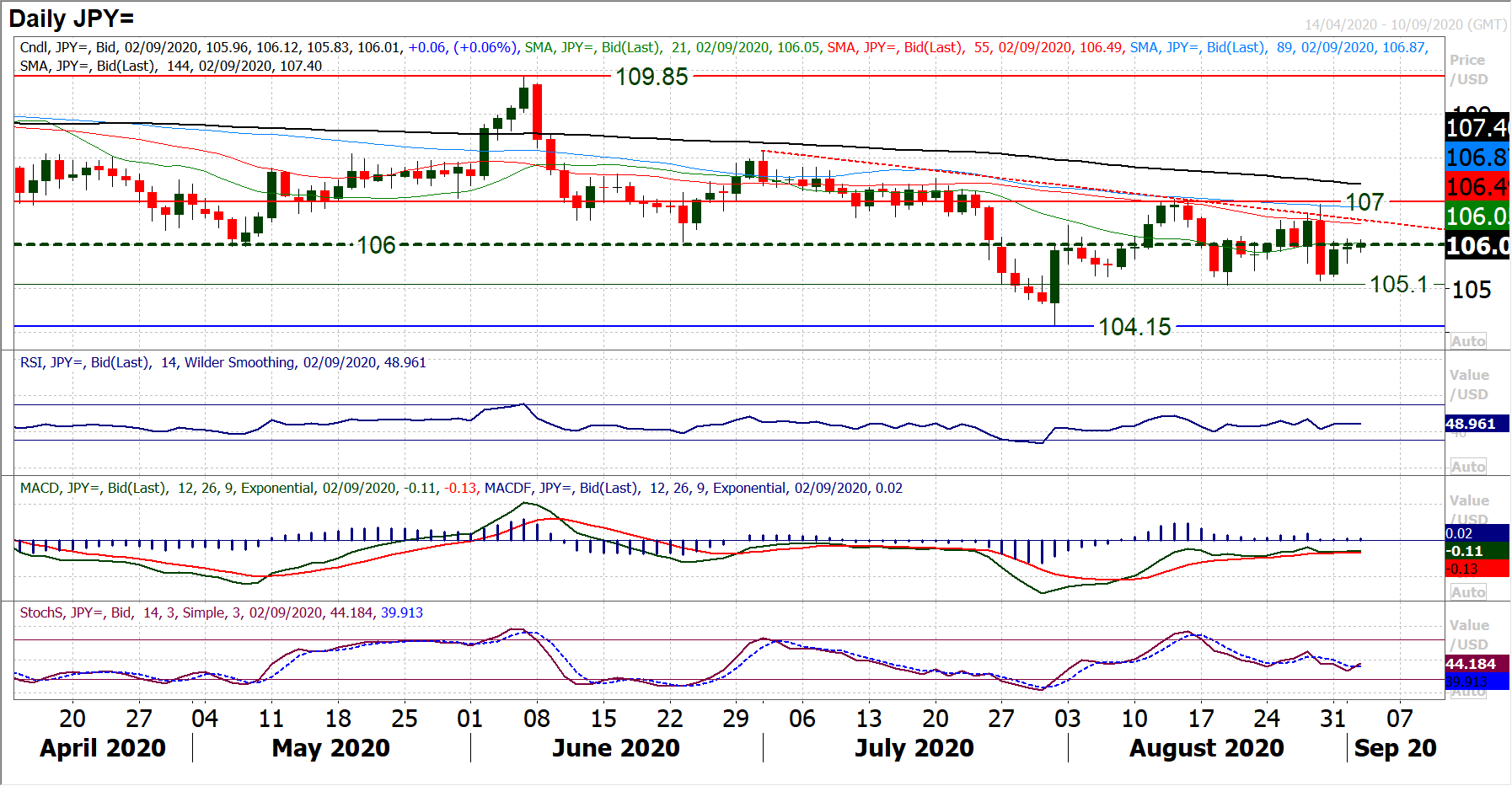Click the green 106.0 SMA price tag
1512x786 pixels.
point(1477,217)
